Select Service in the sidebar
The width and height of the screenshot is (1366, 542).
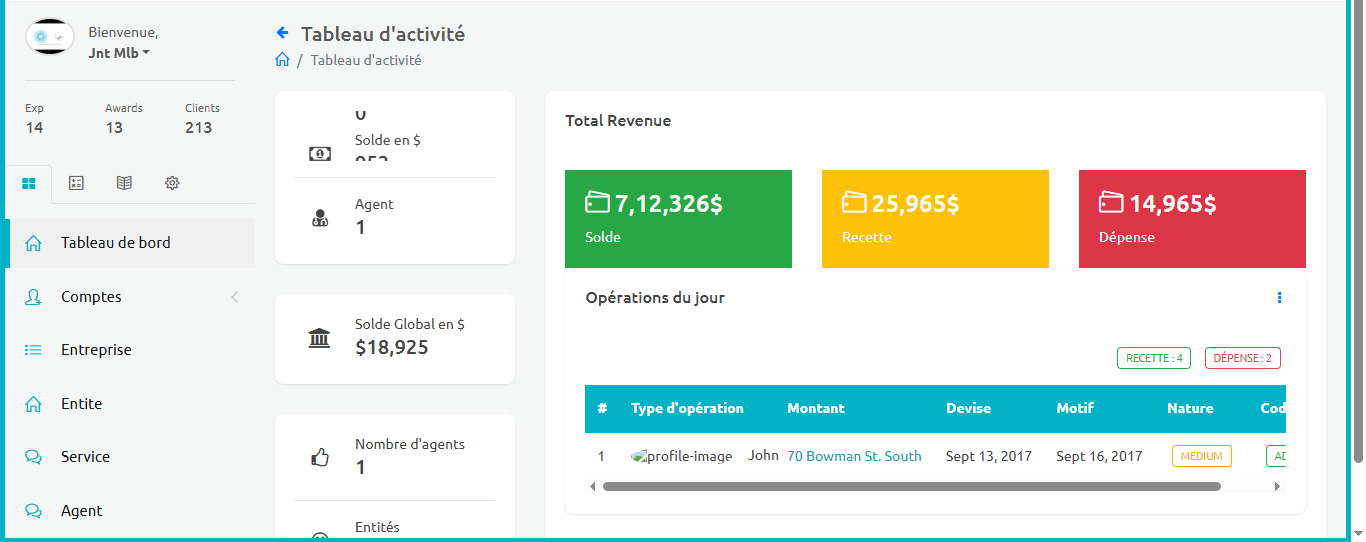(x=85, y=457)
